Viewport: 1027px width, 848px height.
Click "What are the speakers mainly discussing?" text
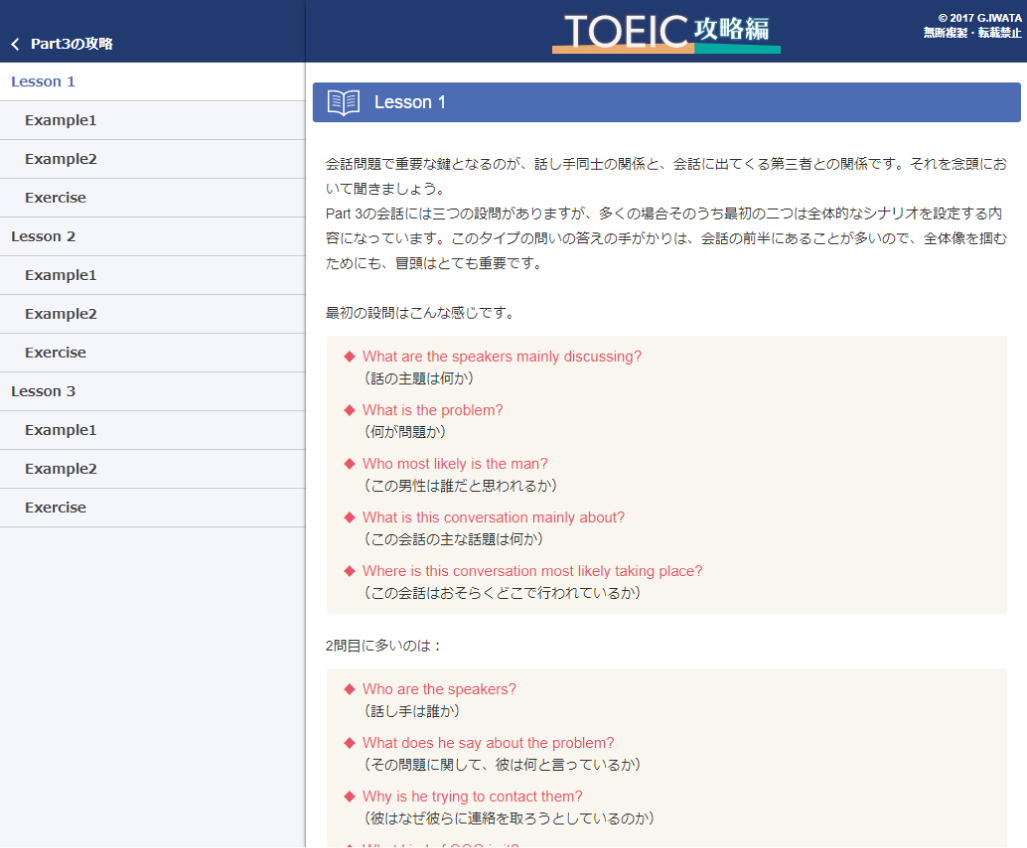[502, 356]
